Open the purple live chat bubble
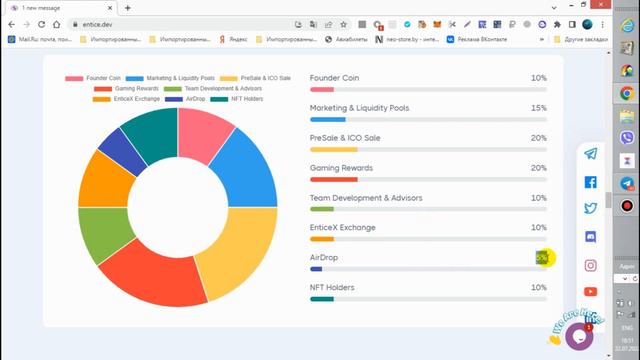The height and width of the screenshot is (360, 640). click(579, 336)
